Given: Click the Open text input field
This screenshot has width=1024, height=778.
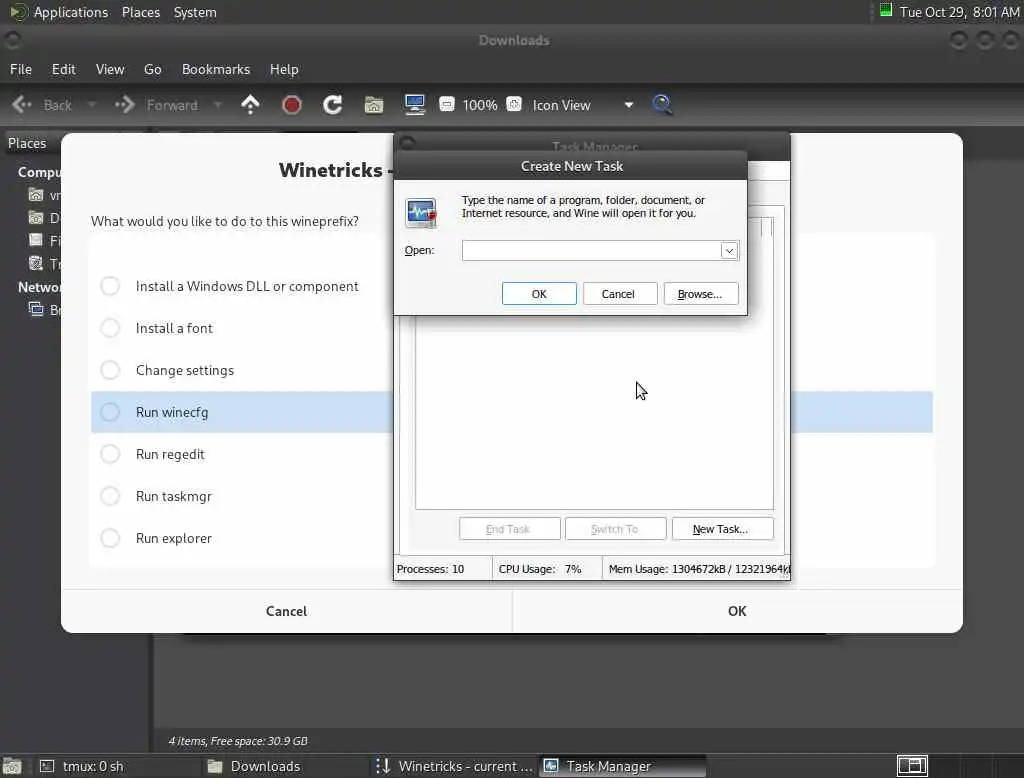Looking at the screenshot, I should 591,250.
